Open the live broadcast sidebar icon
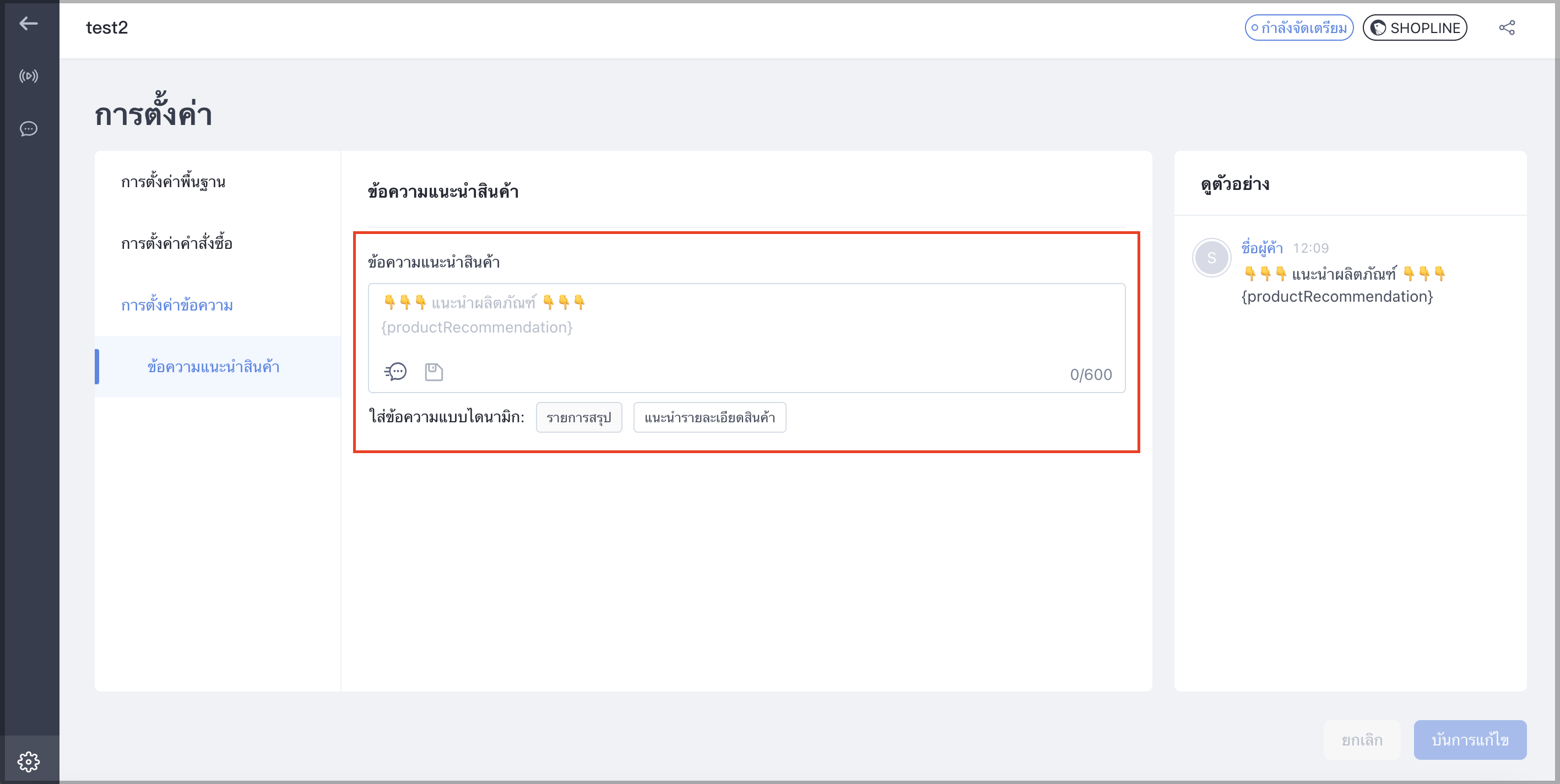The width and height of the screenshot is (1560, 784). [x=29, y=77]
